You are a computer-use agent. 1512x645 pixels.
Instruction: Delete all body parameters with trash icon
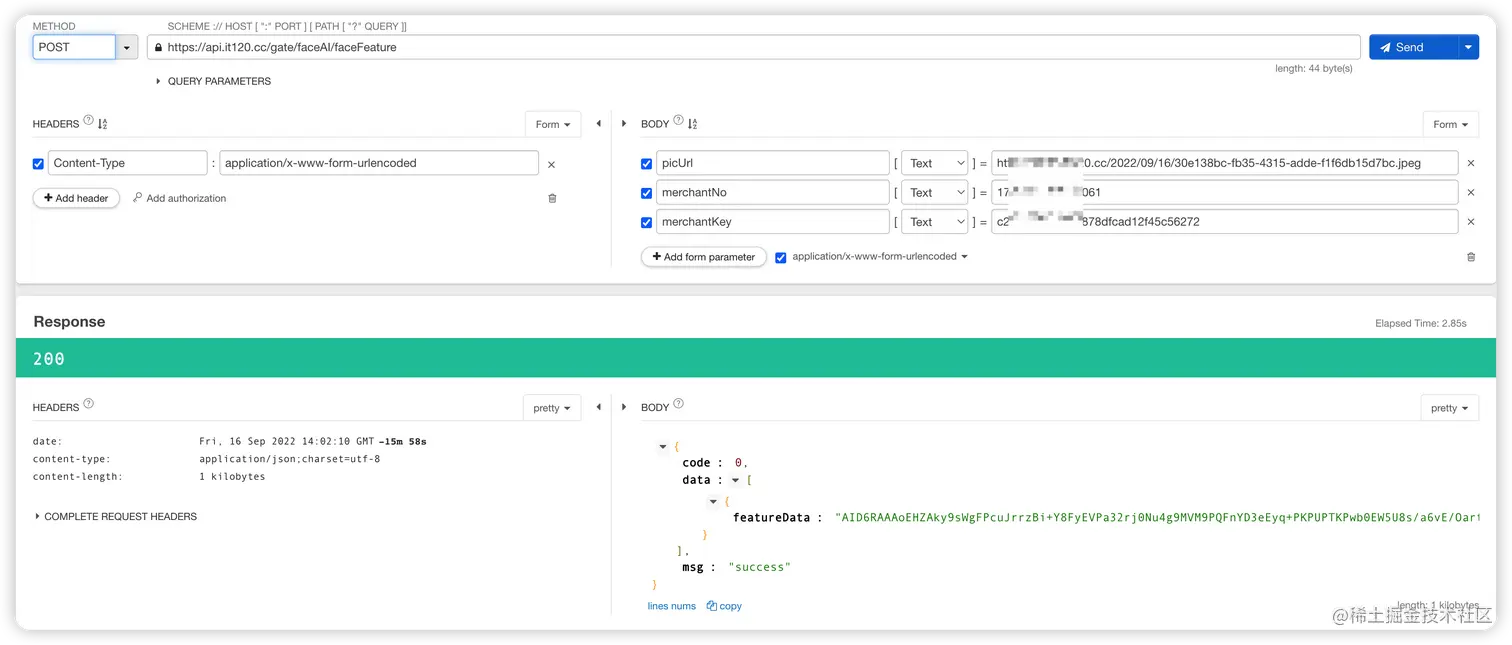[x=1471, y=257]
